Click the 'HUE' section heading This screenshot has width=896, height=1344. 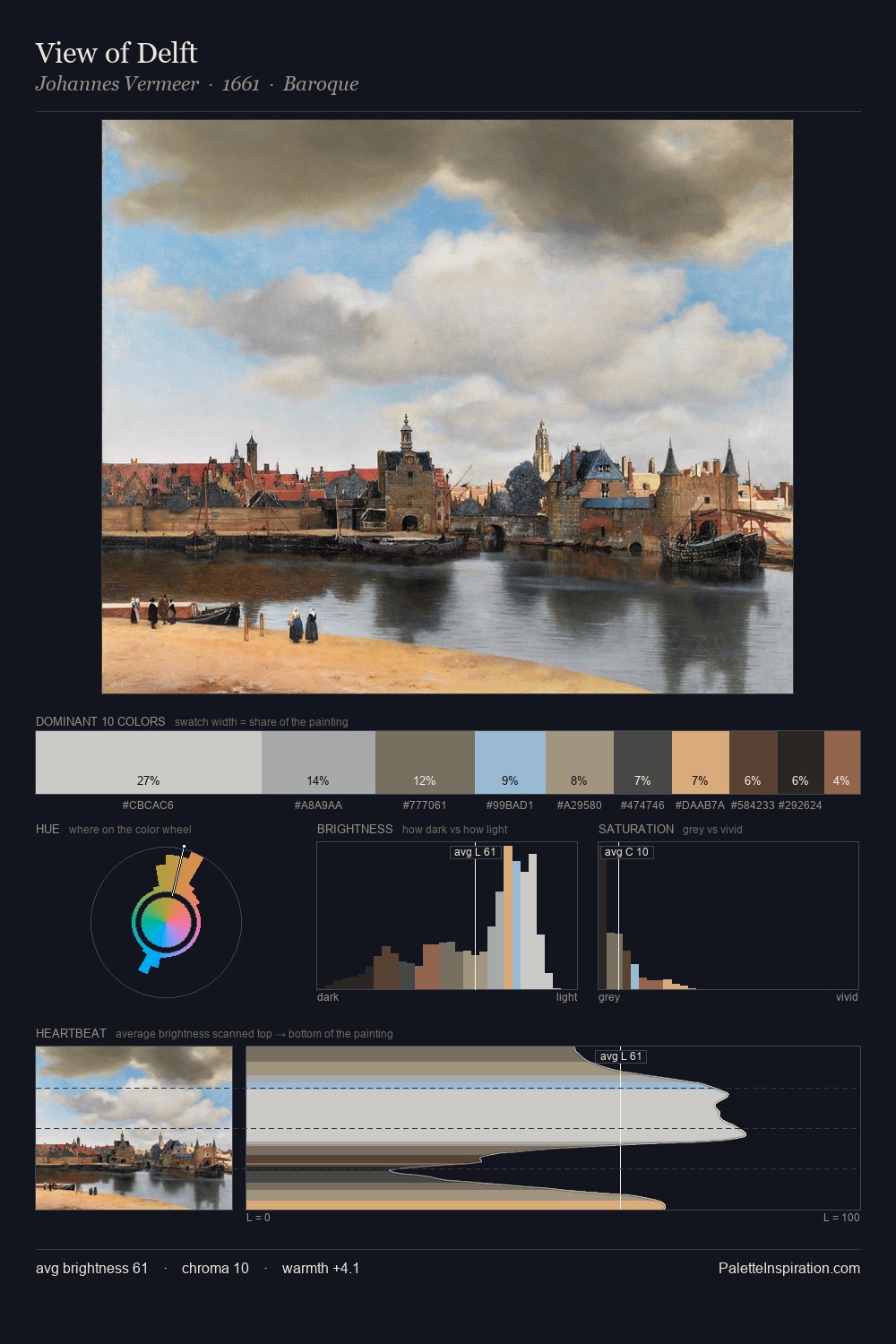click(47, 829)
